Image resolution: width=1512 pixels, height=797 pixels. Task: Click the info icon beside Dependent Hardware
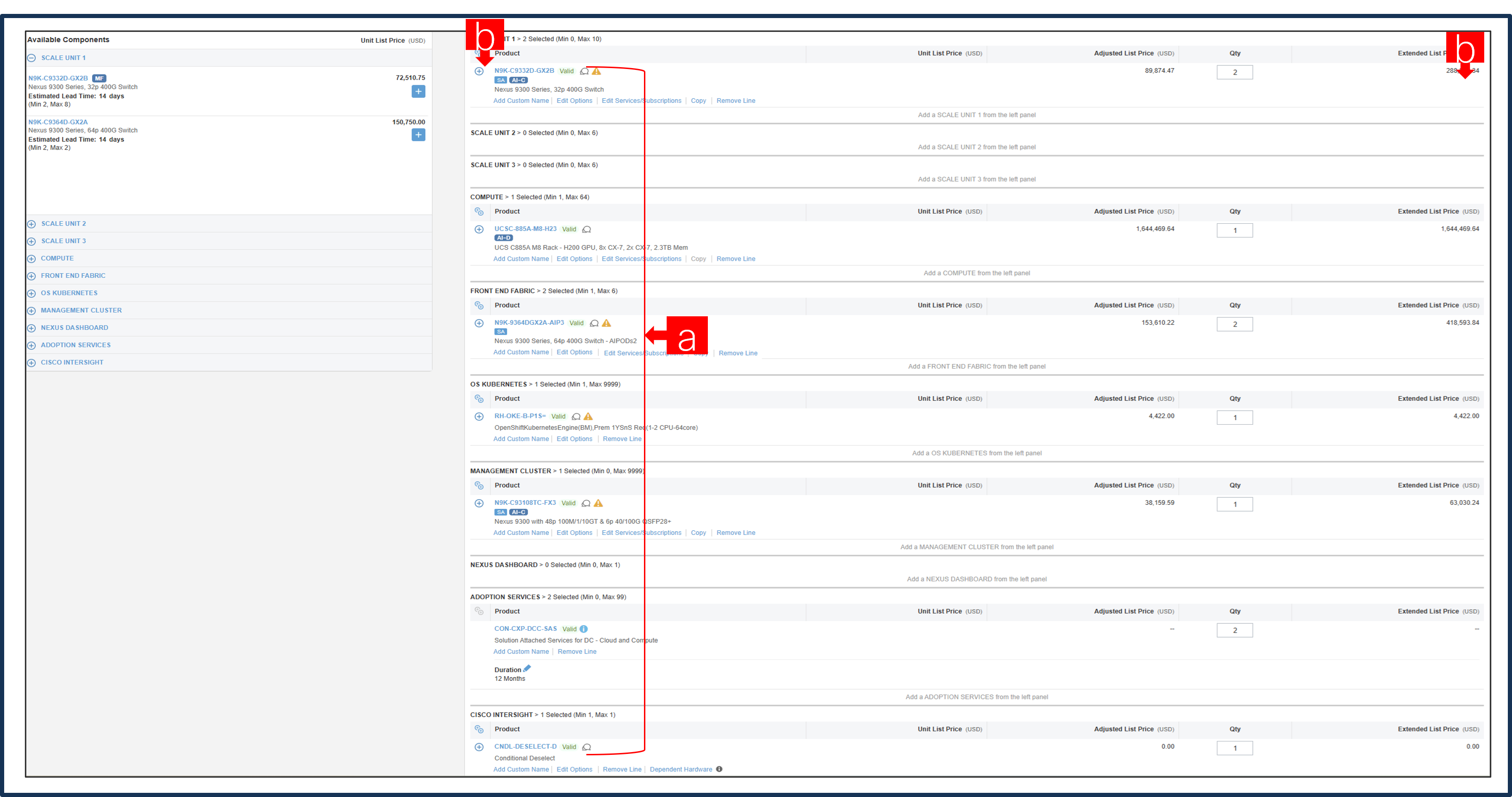click(x=719, y=769)
